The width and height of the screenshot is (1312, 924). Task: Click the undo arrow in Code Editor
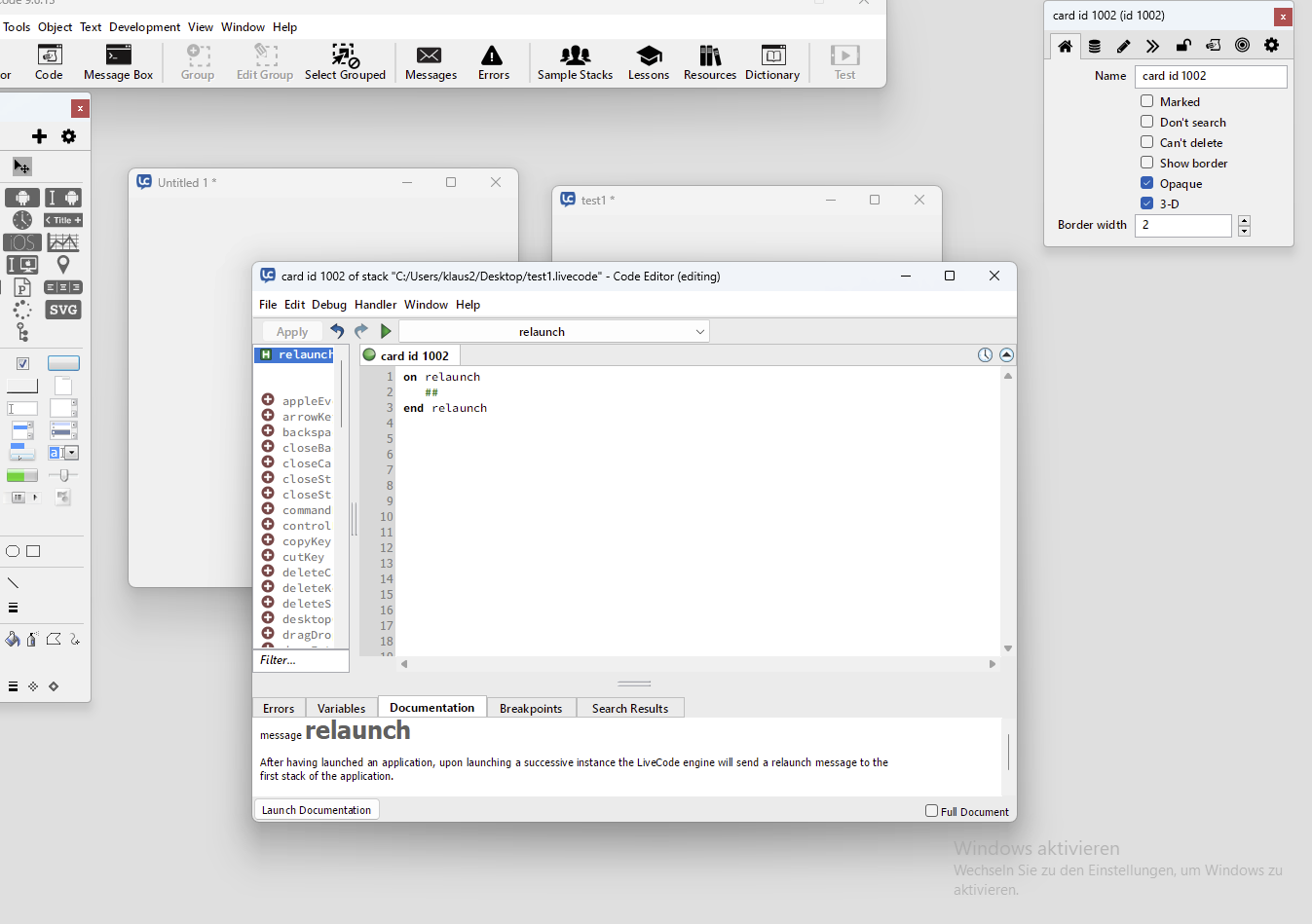[x=337, y=331]
